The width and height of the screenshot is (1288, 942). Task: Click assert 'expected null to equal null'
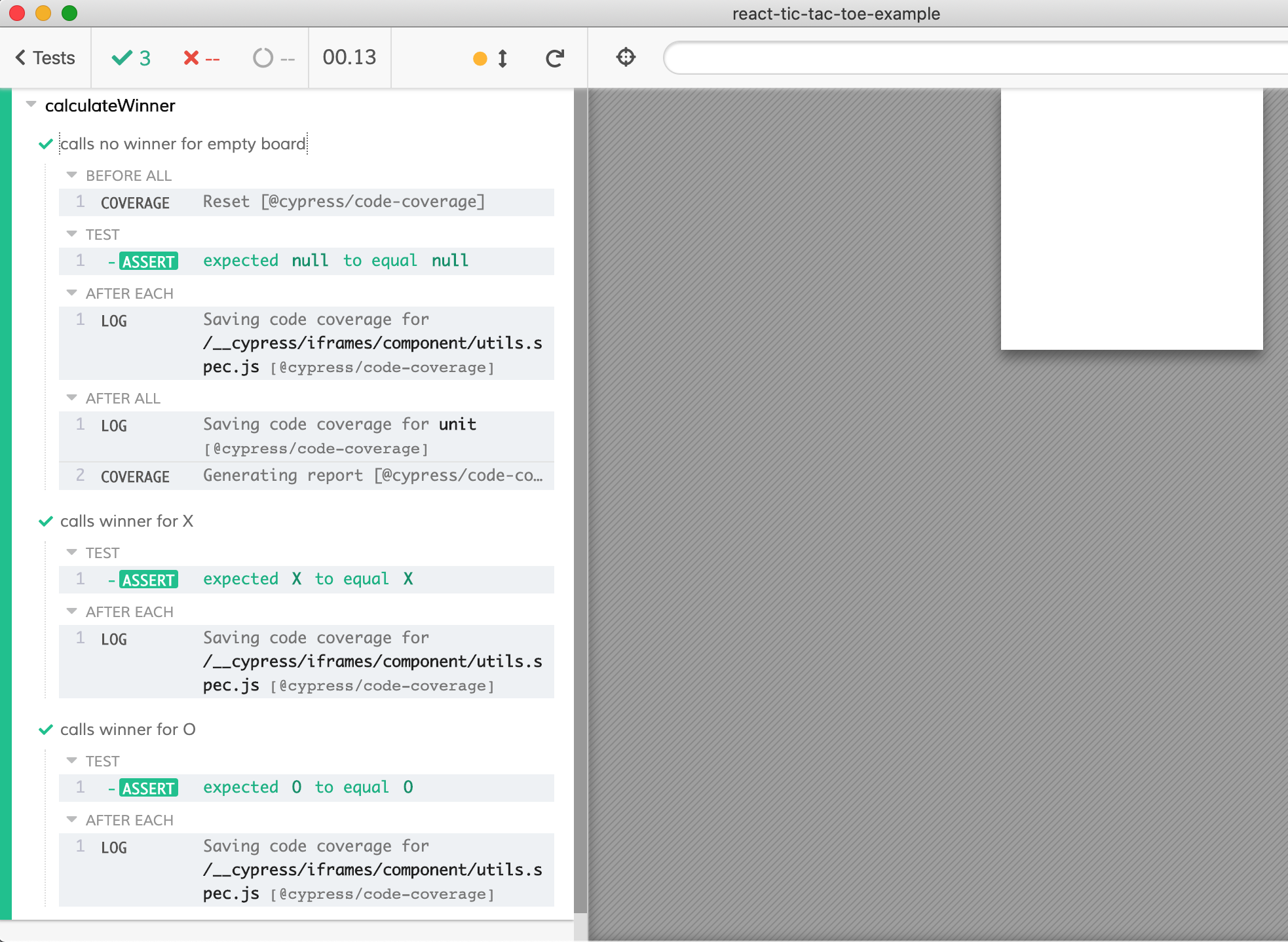click(307, 261)
